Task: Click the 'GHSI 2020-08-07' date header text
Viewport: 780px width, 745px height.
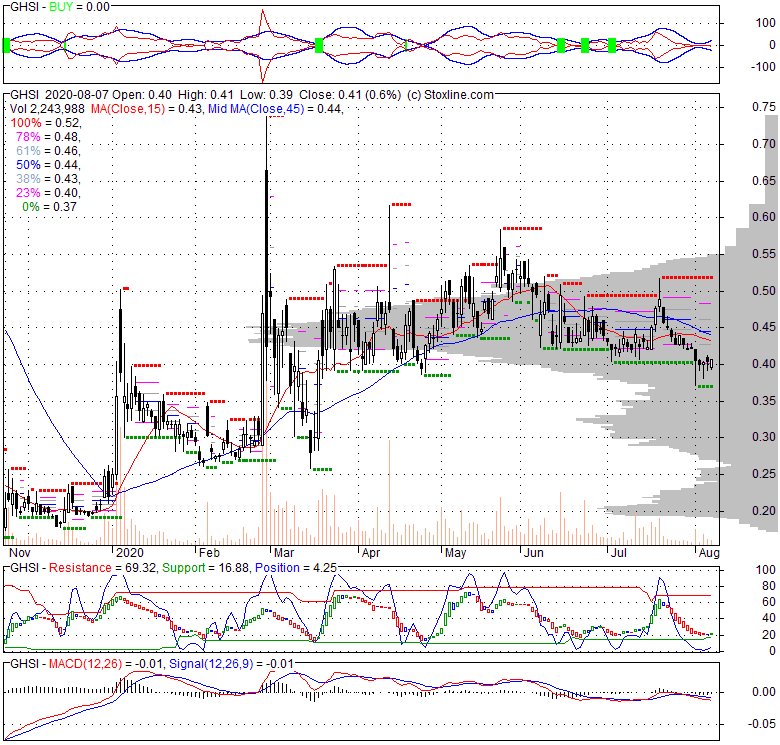Action: (x=59, y=94)
